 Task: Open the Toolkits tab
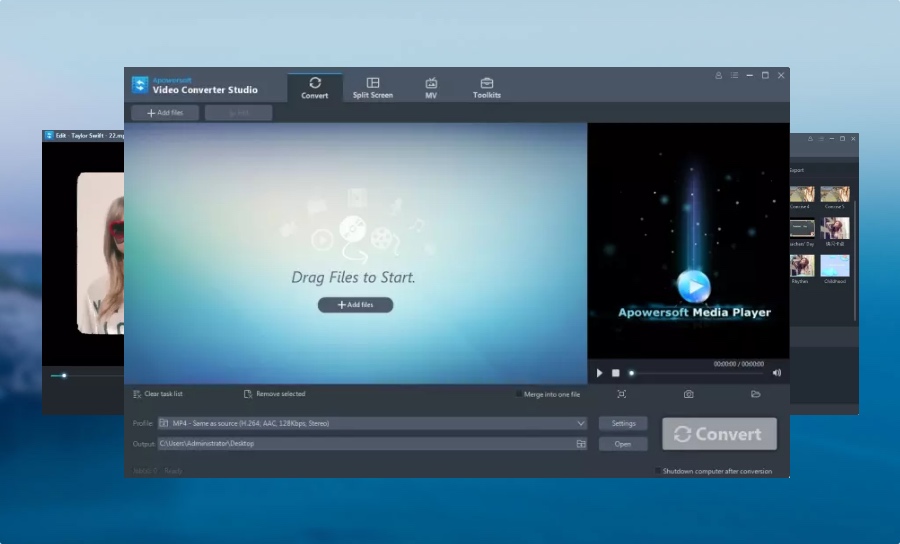(487, 88)
